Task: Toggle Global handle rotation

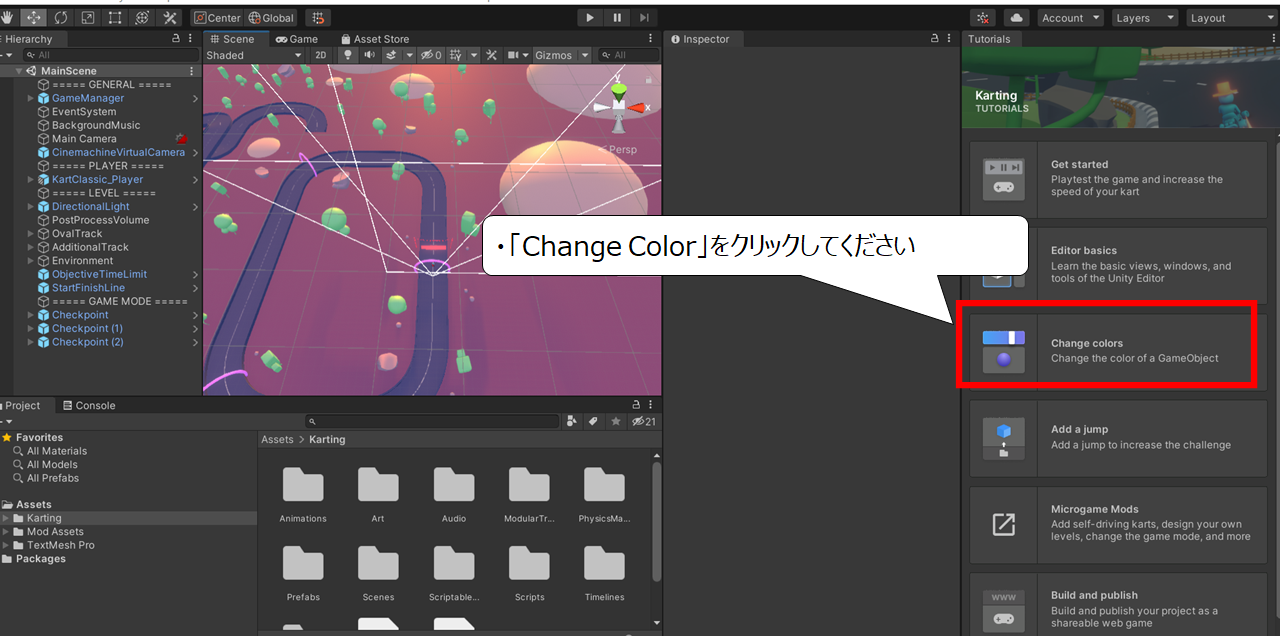Action: point(271,18)
